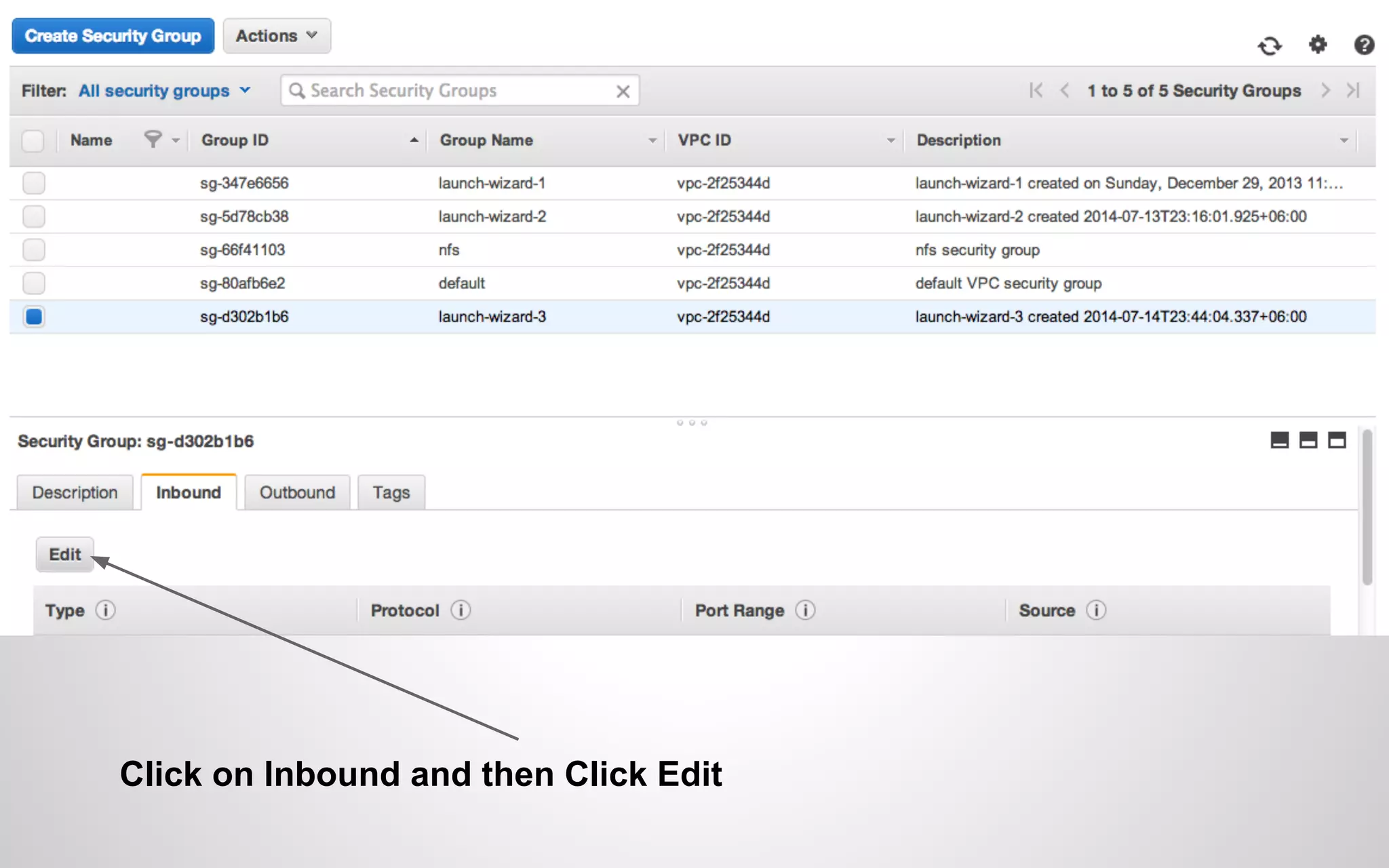The image size is (1389, 868).
Task: Switch to the Description tab
Action: pyautogui.click(x=75, y=492)
